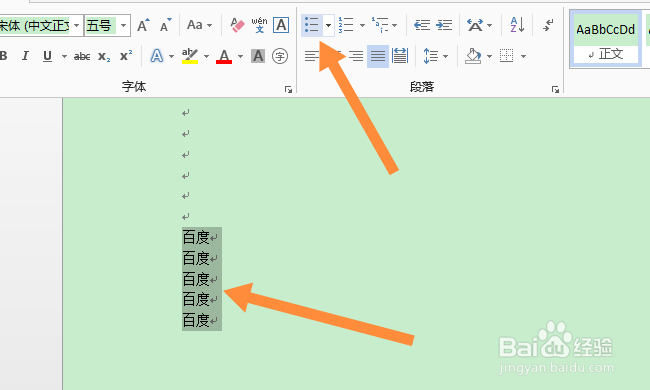Open the Phonetic Guide (wén) tool

(x=260, y=25)
